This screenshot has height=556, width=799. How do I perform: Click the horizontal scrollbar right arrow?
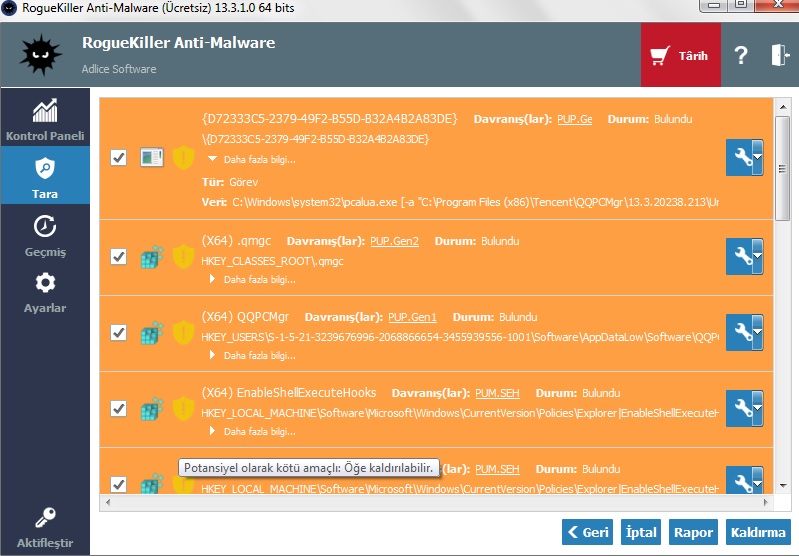[765, 502]
